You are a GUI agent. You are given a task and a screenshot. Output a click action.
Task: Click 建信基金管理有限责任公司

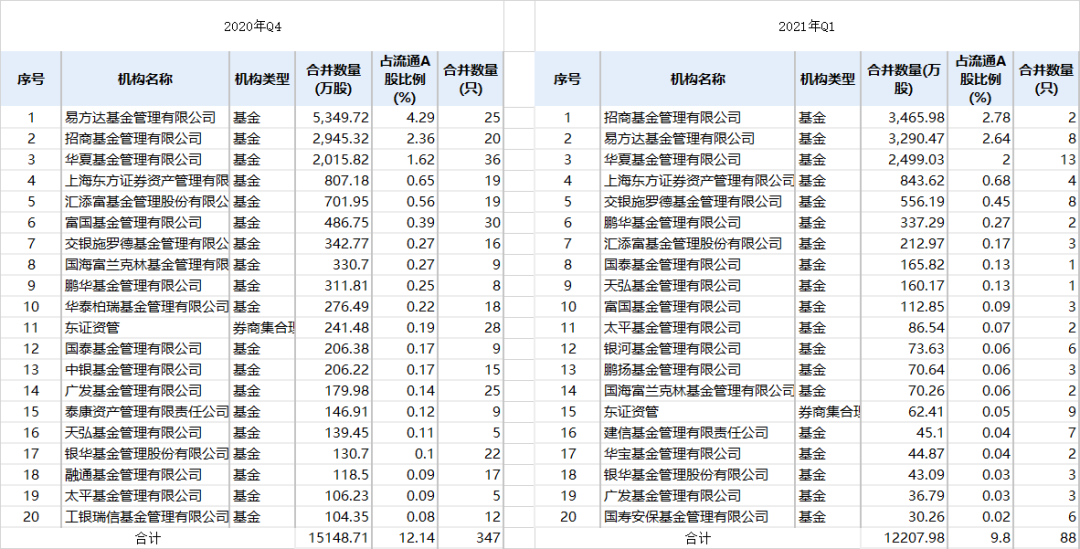(x=685, y=433)
